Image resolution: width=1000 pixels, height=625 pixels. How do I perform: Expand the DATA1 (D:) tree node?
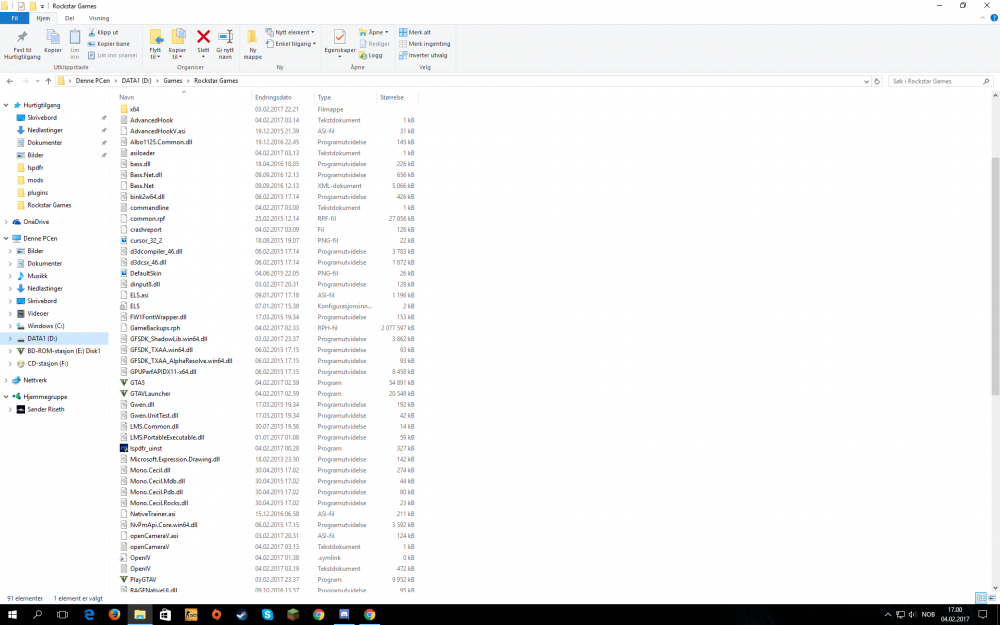click(x=10, y=339)
